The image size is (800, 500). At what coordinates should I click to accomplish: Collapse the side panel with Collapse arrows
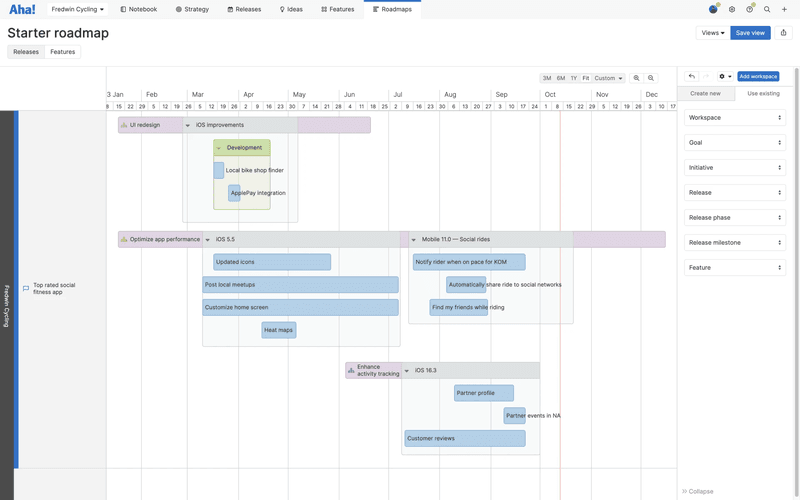[697, 491]
